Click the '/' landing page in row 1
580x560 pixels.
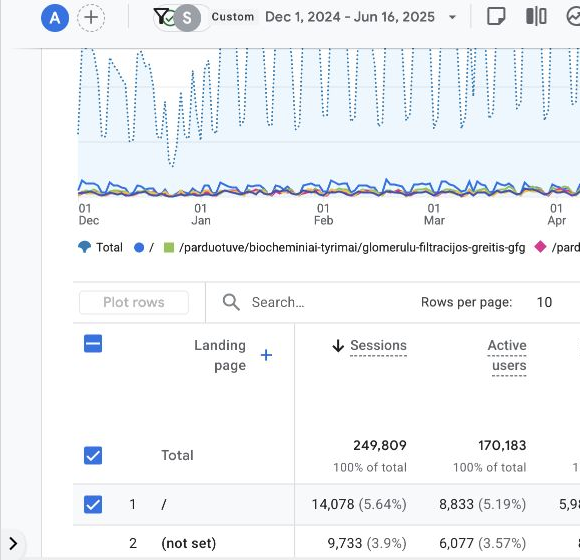tap(163, 505)
